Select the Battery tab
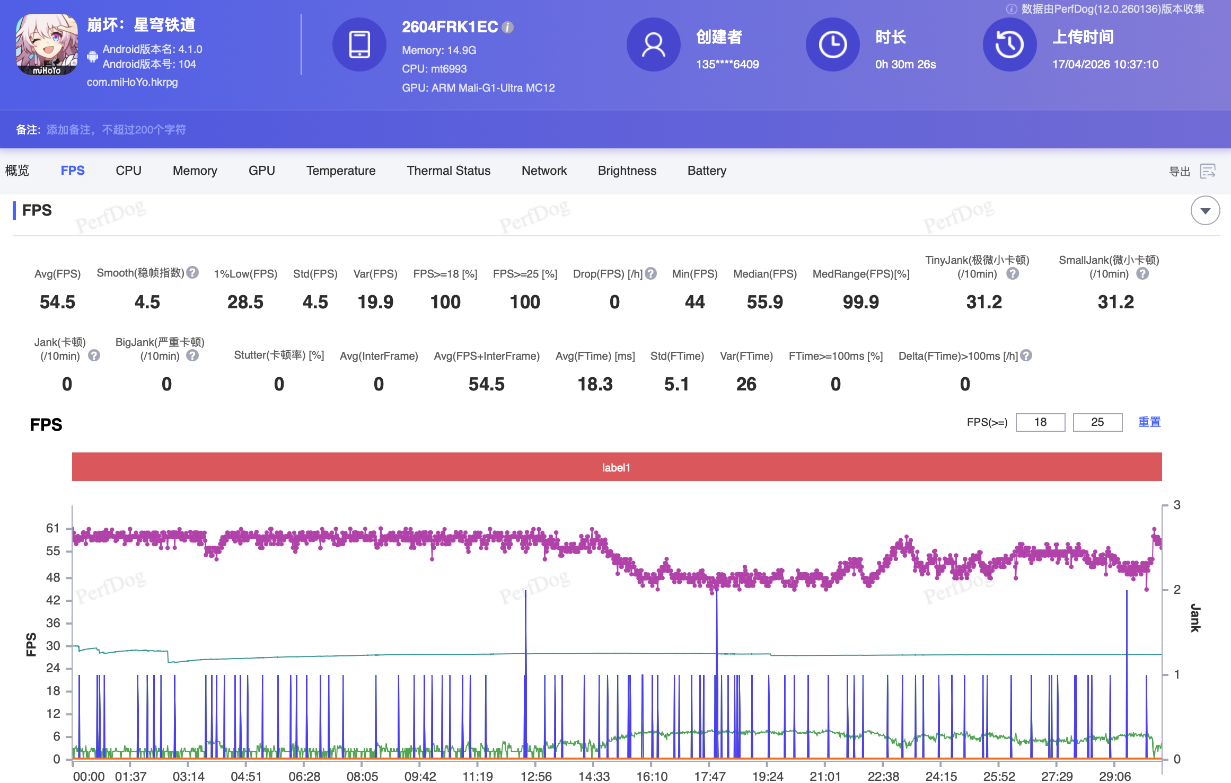Image resolution: width=1231 pixels, height=783 pixels. [x=706, y=171]
